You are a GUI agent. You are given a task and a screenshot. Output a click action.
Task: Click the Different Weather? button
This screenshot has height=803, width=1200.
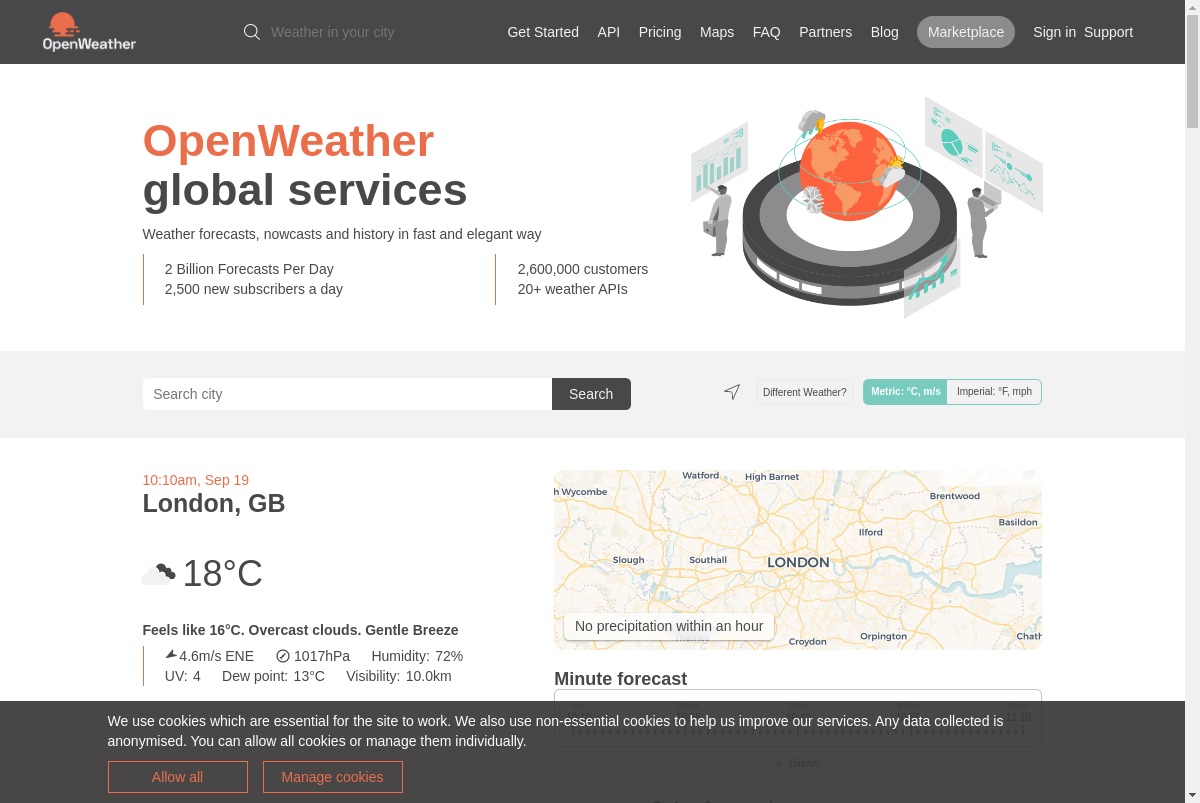tap(805, 392)
